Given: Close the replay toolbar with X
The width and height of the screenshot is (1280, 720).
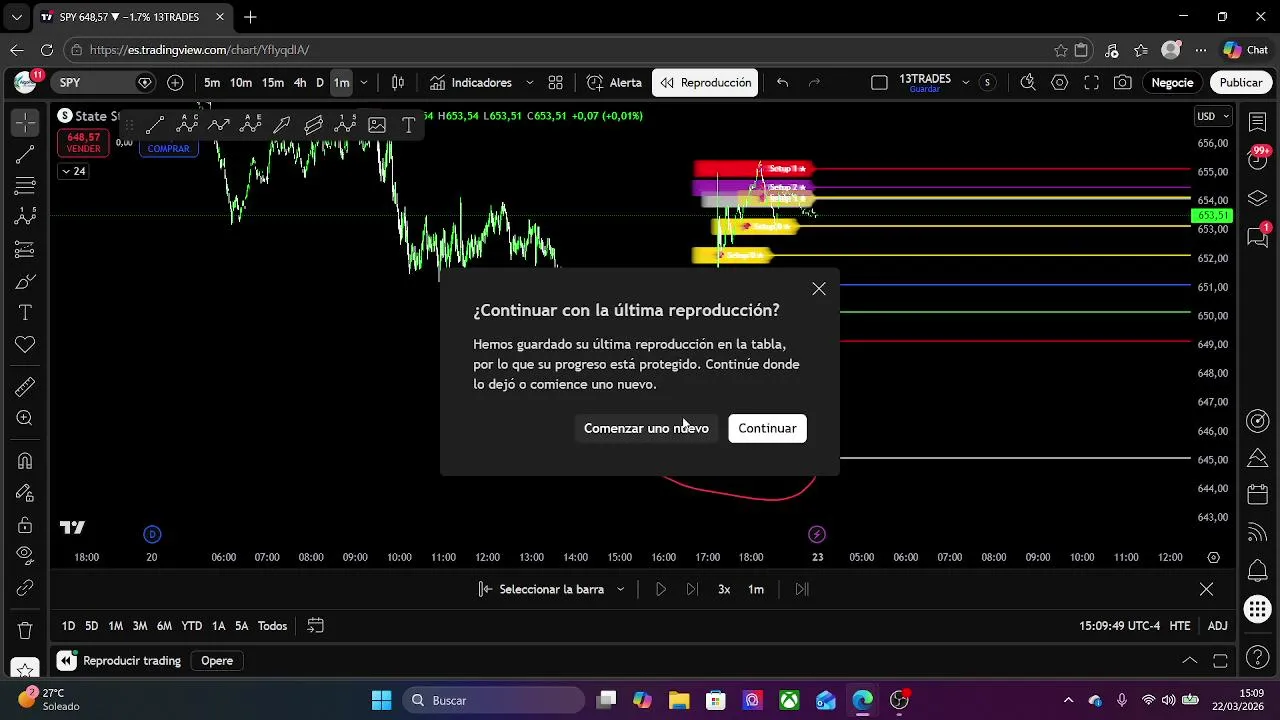Looking at the screenshot, I should (1206, 589).
